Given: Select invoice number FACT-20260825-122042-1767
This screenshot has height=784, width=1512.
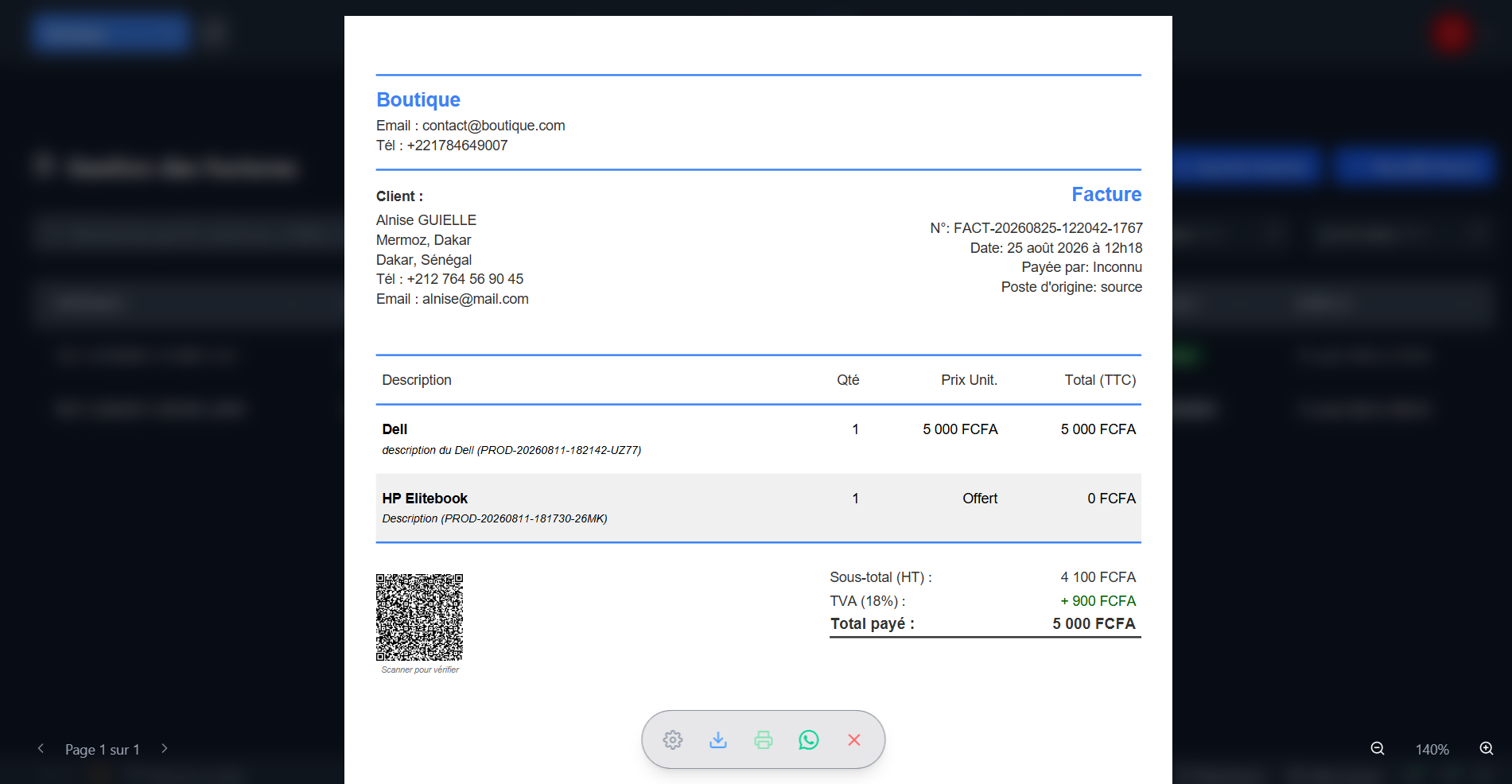Looking at the screenshot, I should pyautogui.click(x=1048, y=228).
